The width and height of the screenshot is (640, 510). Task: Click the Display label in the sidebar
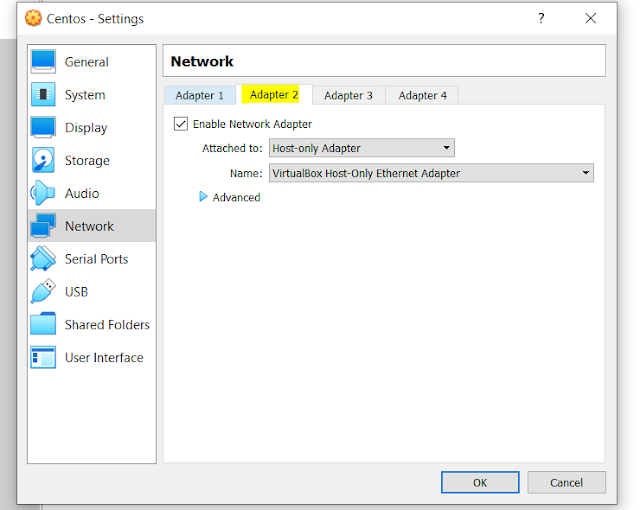(86, 128)
